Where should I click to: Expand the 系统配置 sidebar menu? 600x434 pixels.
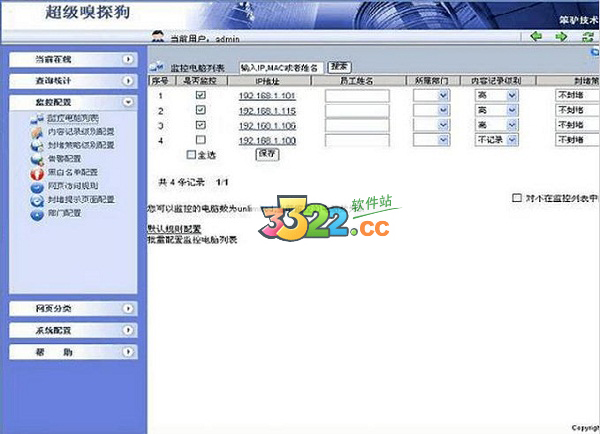click(x=128, y=330)
